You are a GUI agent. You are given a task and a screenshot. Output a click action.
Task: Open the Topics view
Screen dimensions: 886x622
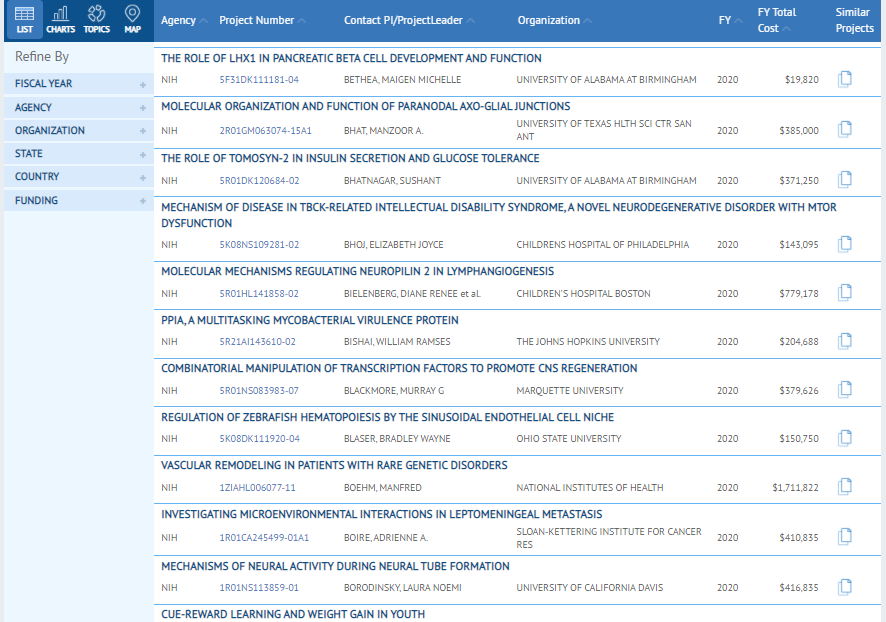(97, 20)
